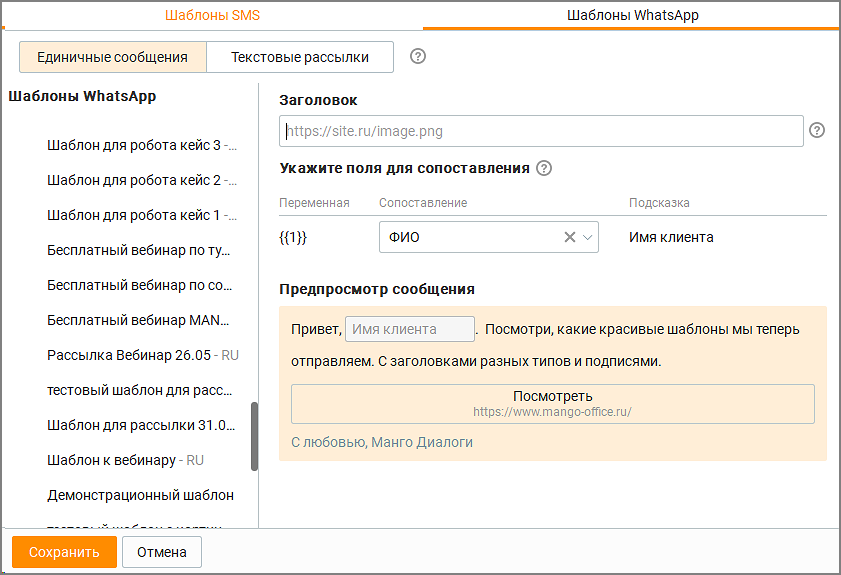Select template Рассылка Вебинар 26.05 - RU
Screen dimensions: 841x575
pos(143,355)
